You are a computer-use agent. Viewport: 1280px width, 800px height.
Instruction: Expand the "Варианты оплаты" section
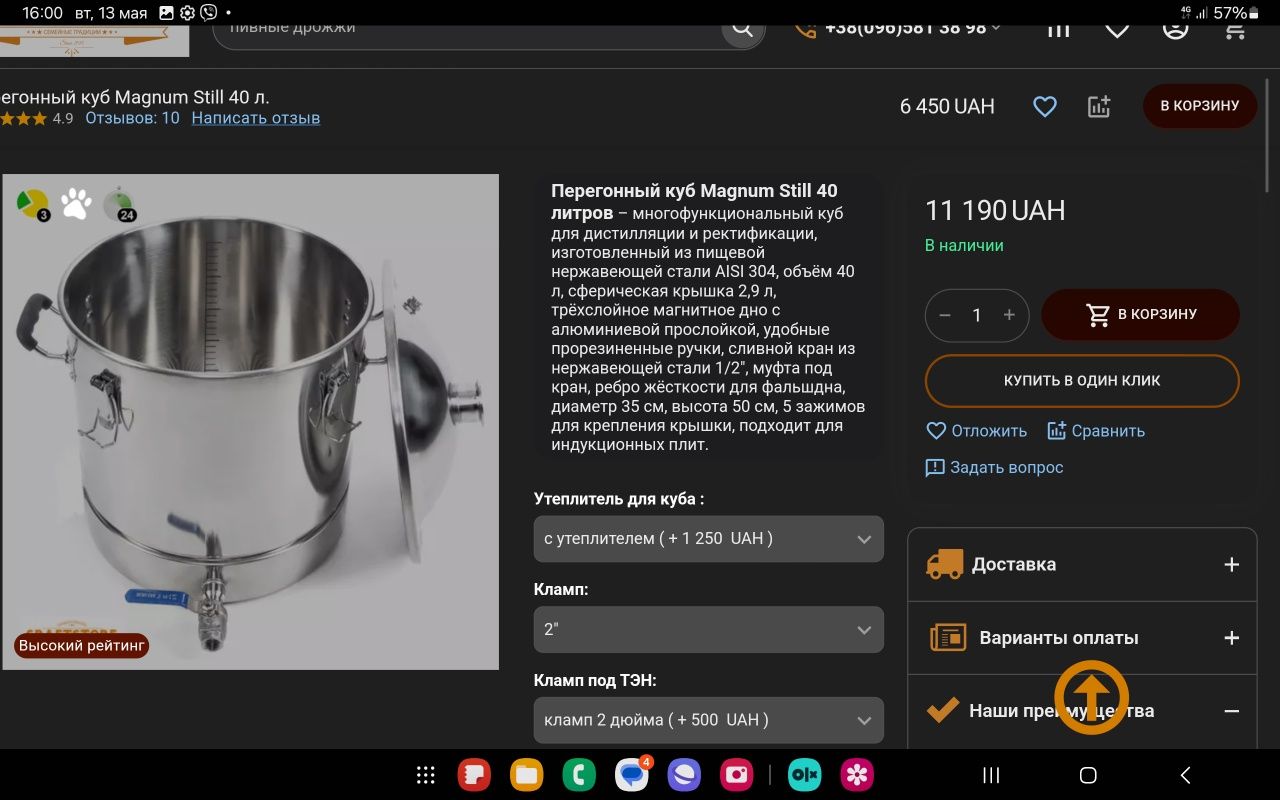(x=1082, y=638)
